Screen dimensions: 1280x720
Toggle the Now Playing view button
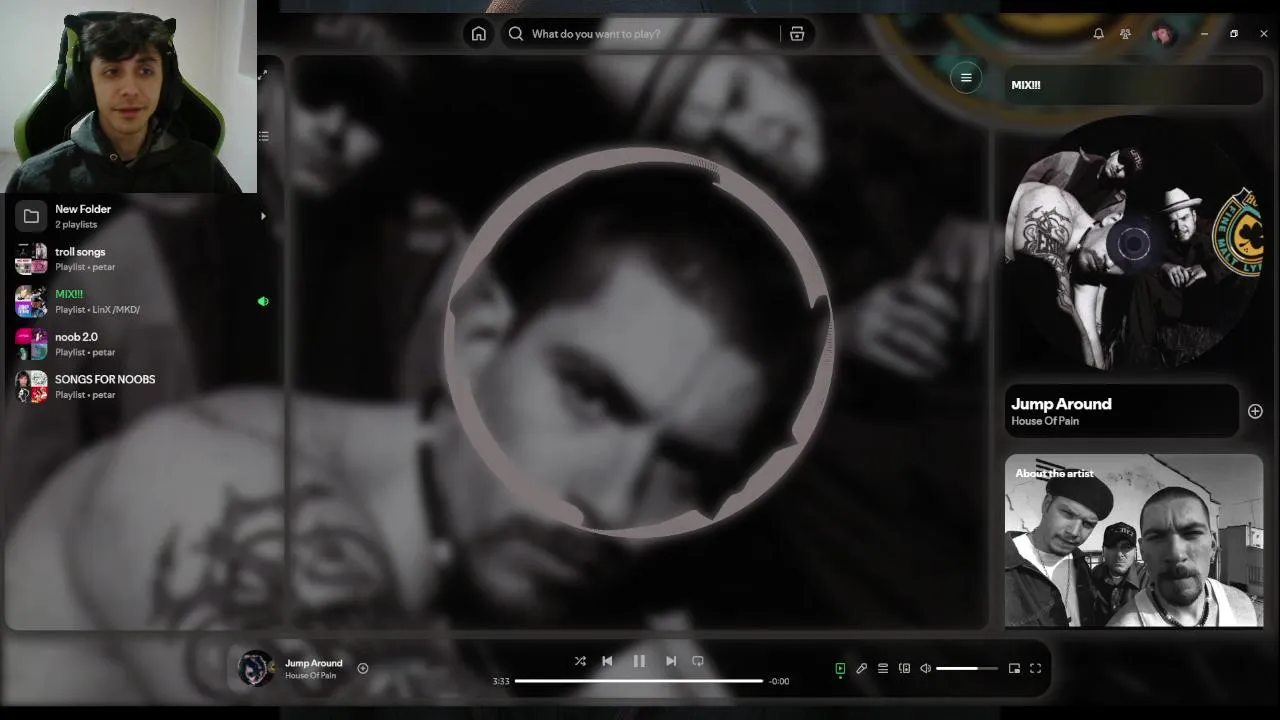(x=840, y=668)
